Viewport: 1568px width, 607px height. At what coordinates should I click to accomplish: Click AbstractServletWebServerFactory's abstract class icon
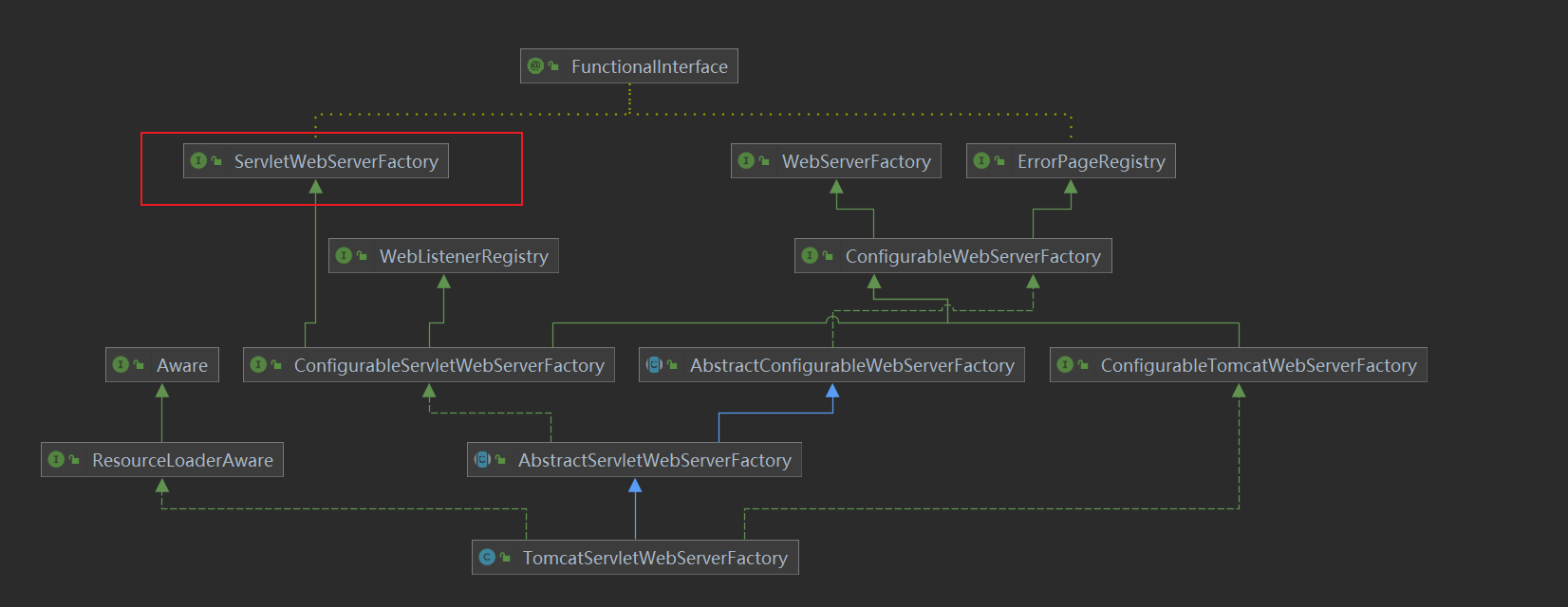point(482,460)
